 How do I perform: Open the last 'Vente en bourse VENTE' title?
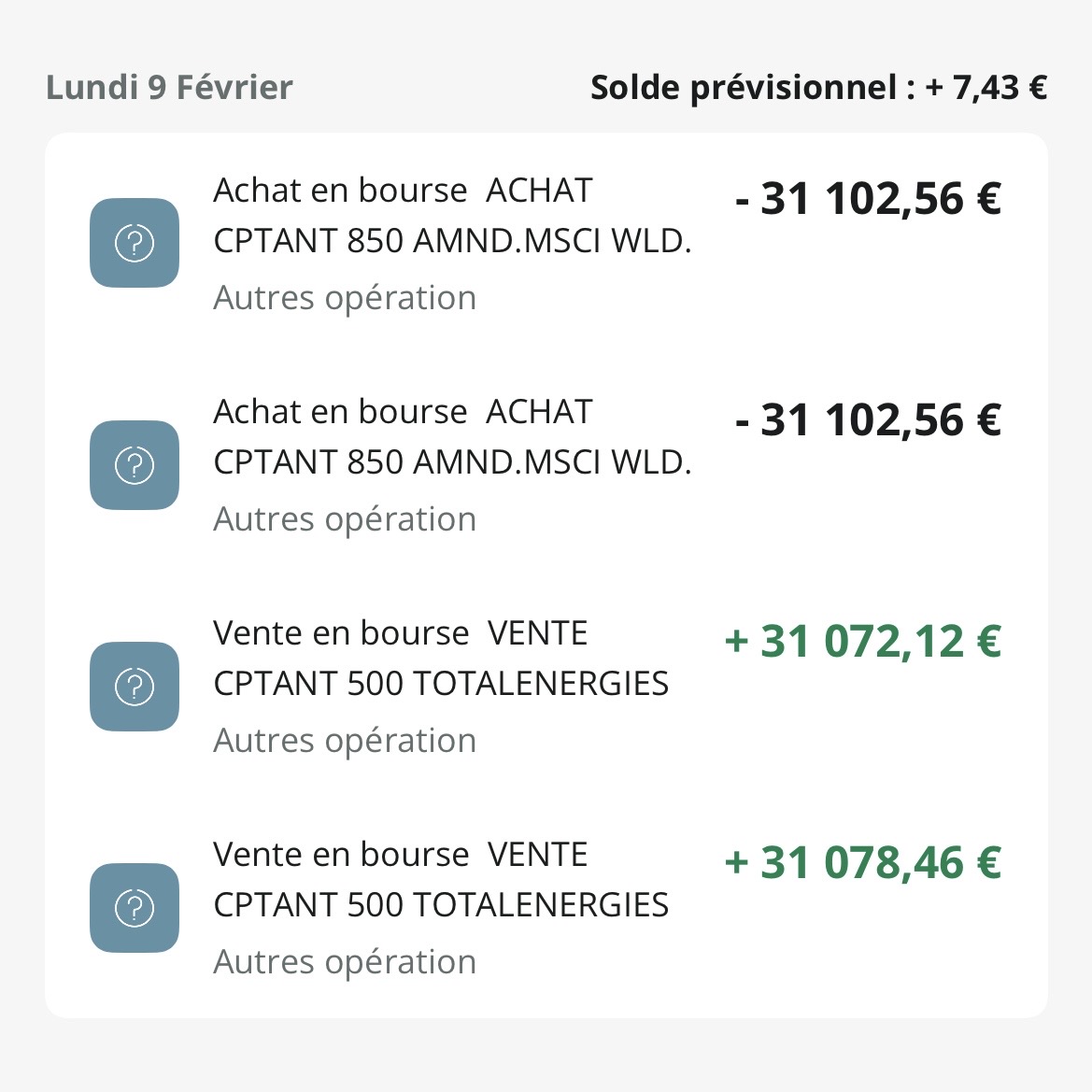click(x=400, y=855)
